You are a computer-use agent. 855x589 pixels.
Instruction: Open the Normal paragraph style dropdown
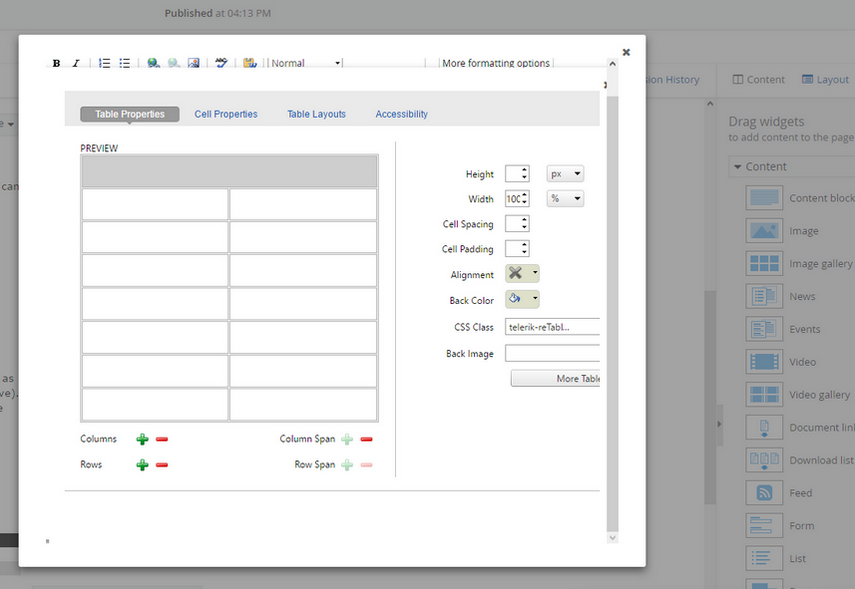(x=306, y=63)
